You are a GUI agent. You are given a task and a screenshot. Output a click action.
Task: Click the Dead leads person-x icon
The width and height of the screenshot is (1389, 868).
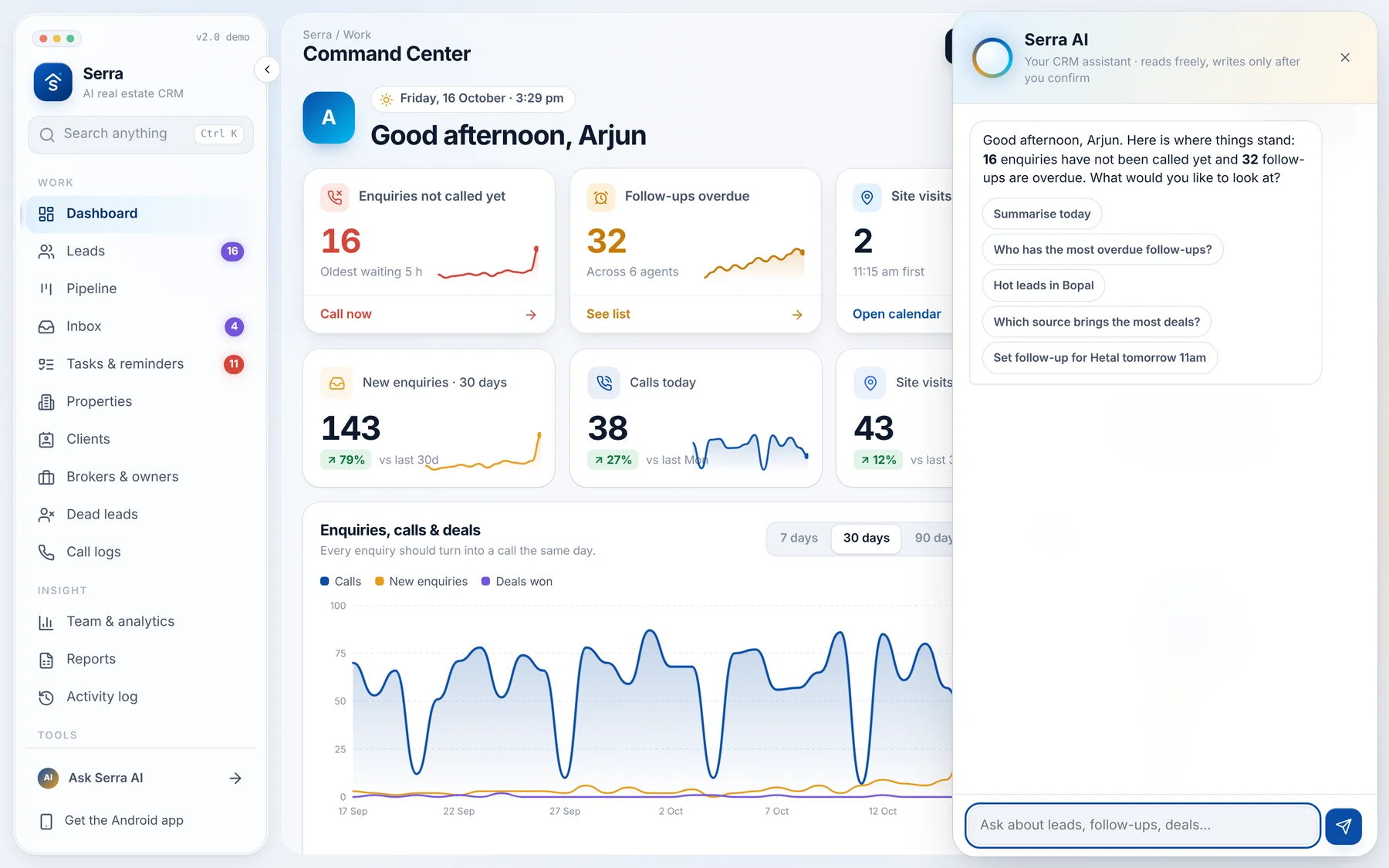click(46, 515)
